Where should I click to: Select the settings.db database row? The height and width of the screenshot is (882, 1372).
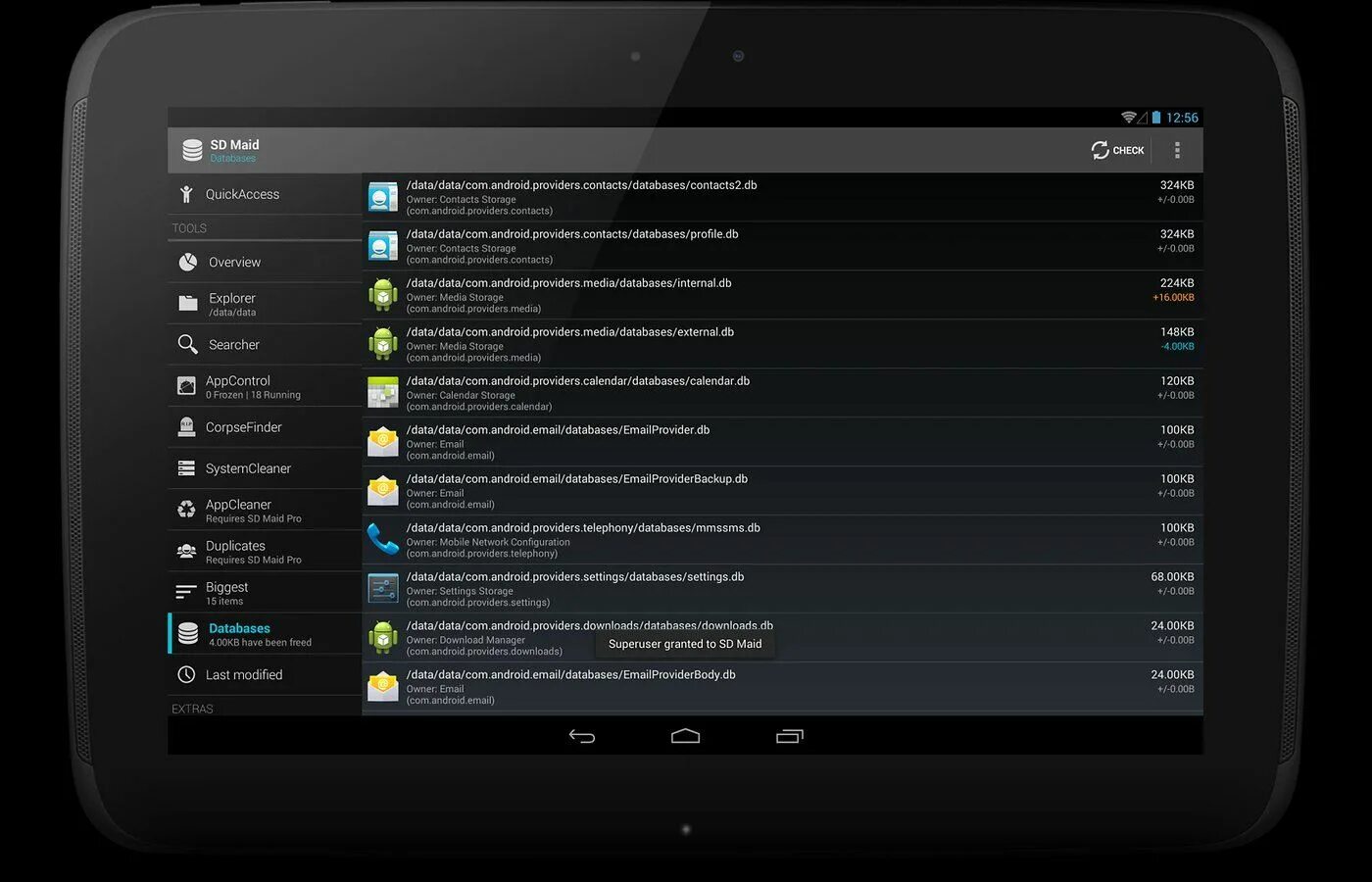[x=782, y=589]
